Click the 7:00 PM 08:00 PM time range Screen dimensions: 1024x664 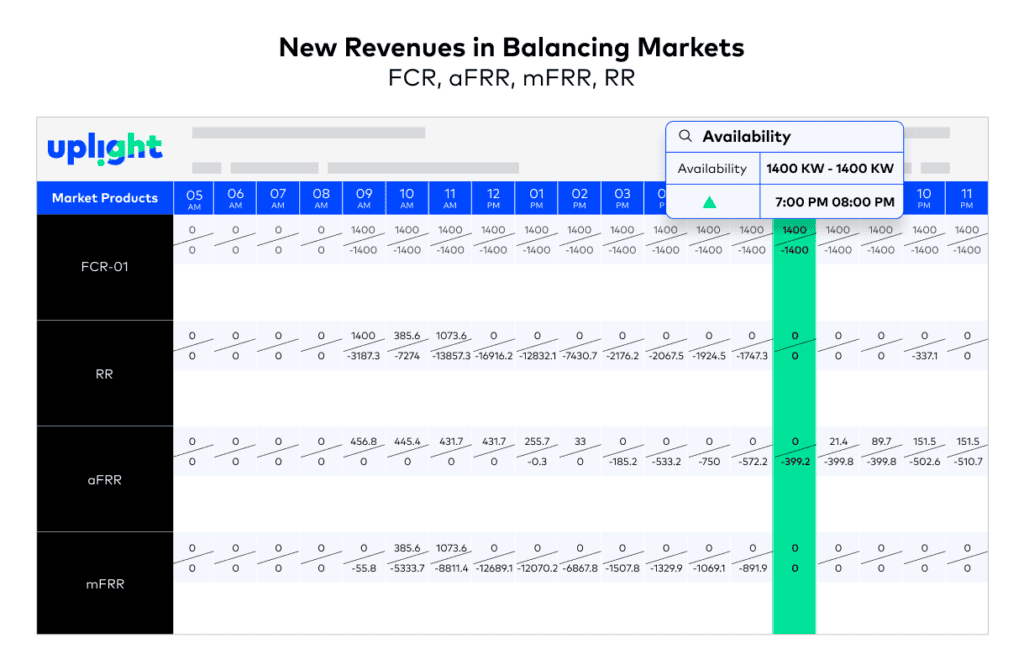click(x=834, y=202)
